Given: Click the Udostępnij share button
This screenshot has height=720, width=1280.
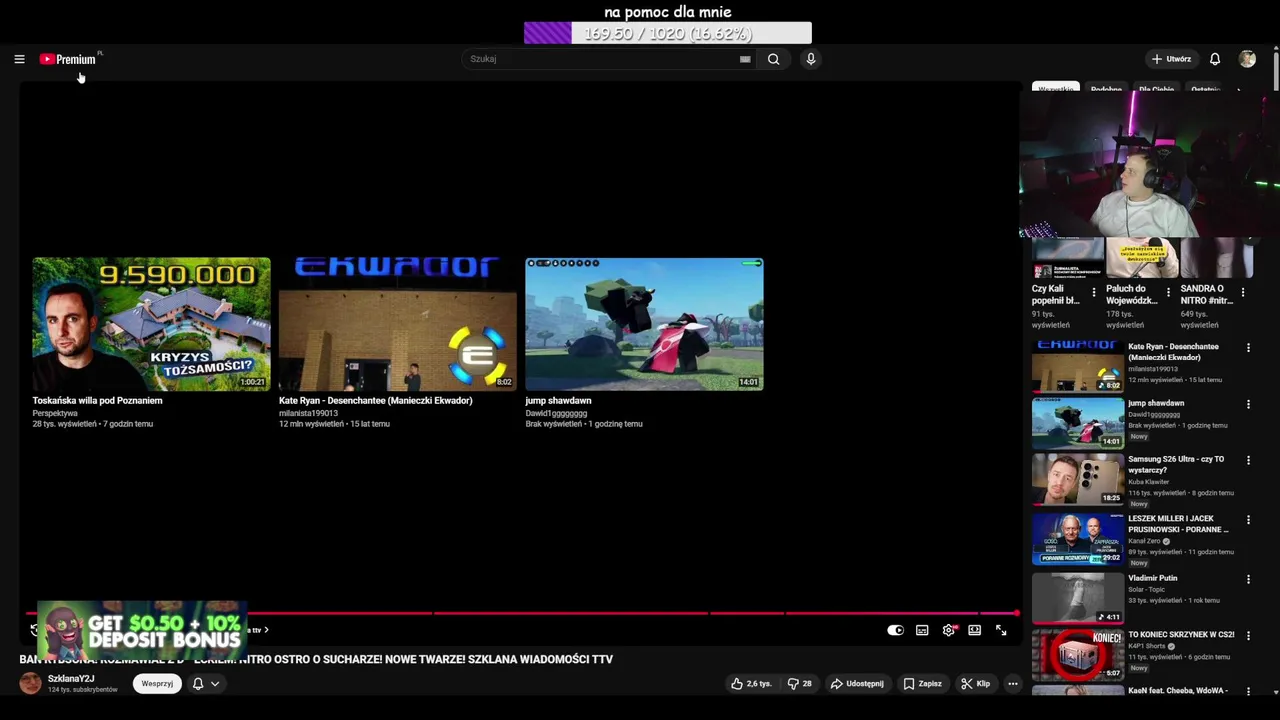Looking at the screenshot, I should (x=857, y=684).
